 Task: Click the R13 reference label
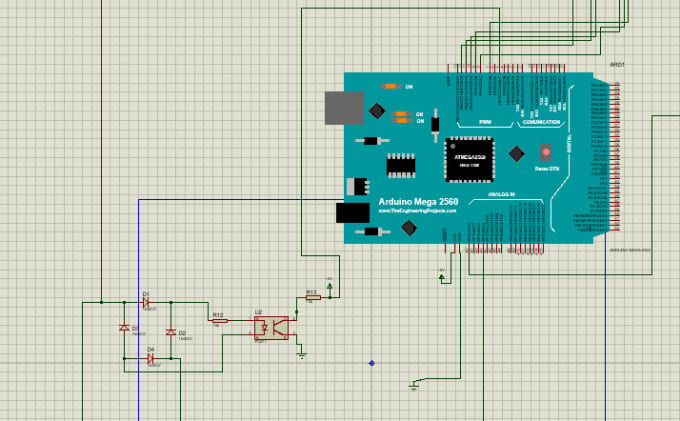pos(311,292)
